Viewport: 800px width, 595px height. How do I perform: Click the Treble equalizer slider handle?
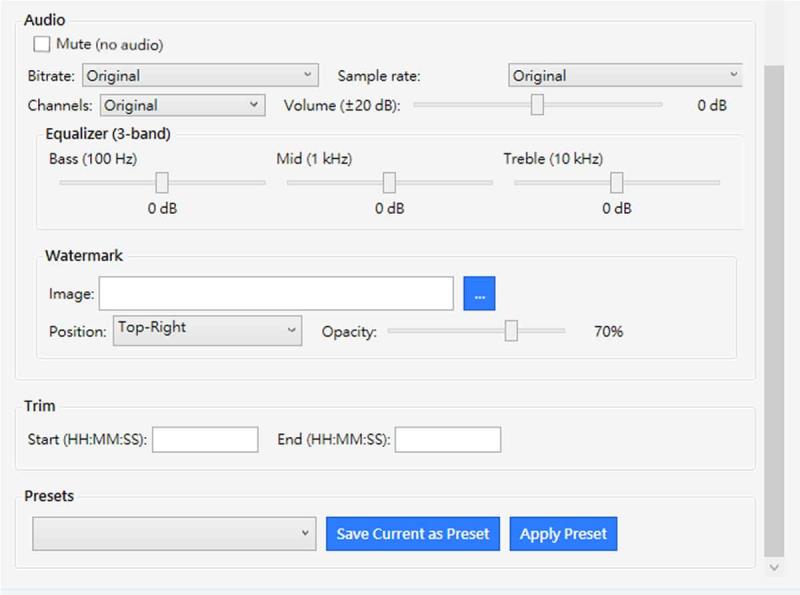(617, 183)
